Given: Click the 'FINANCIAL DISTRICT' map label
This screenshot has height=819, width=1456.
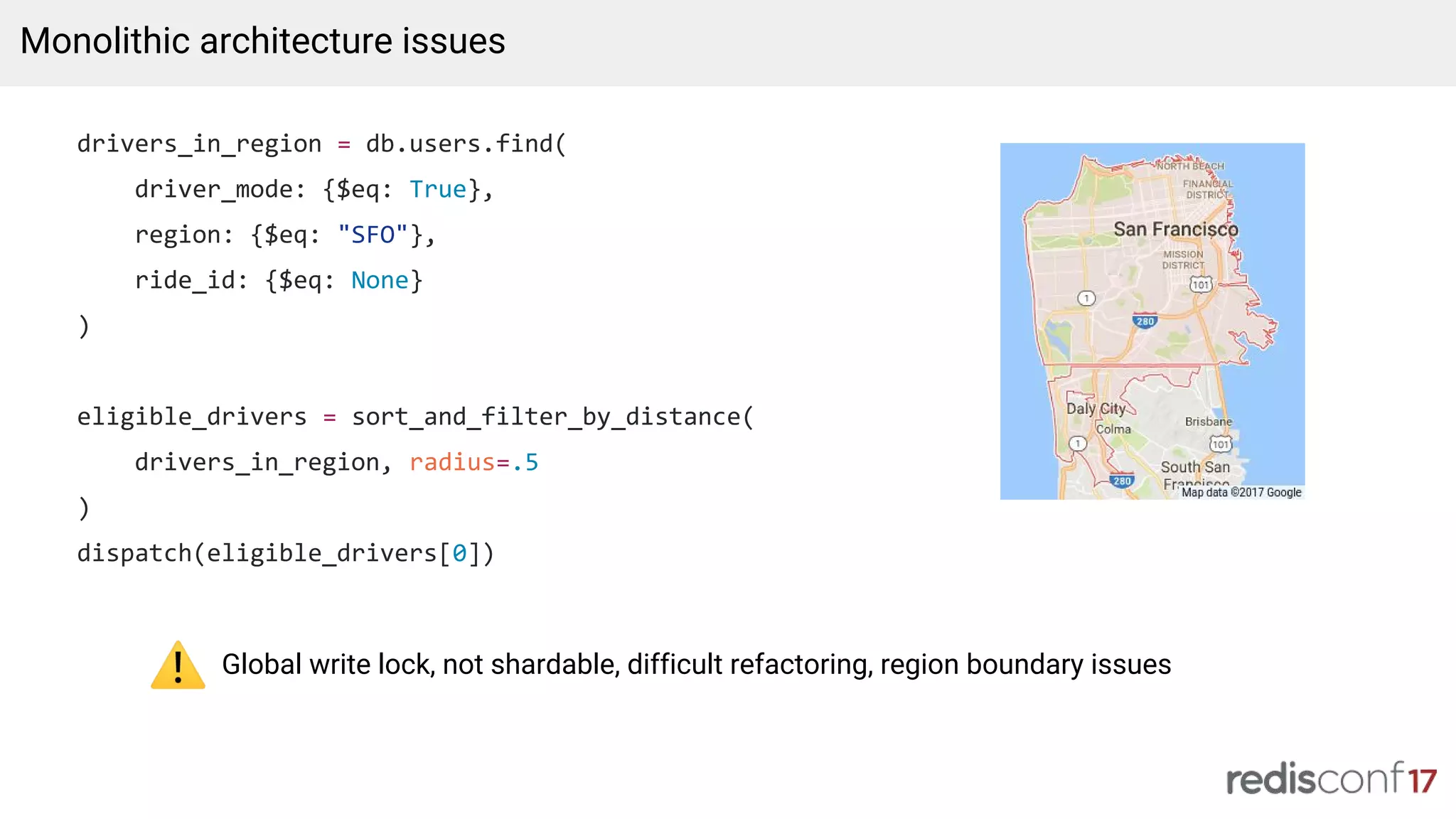Looking at the screenshot, I should (1207, 189).
